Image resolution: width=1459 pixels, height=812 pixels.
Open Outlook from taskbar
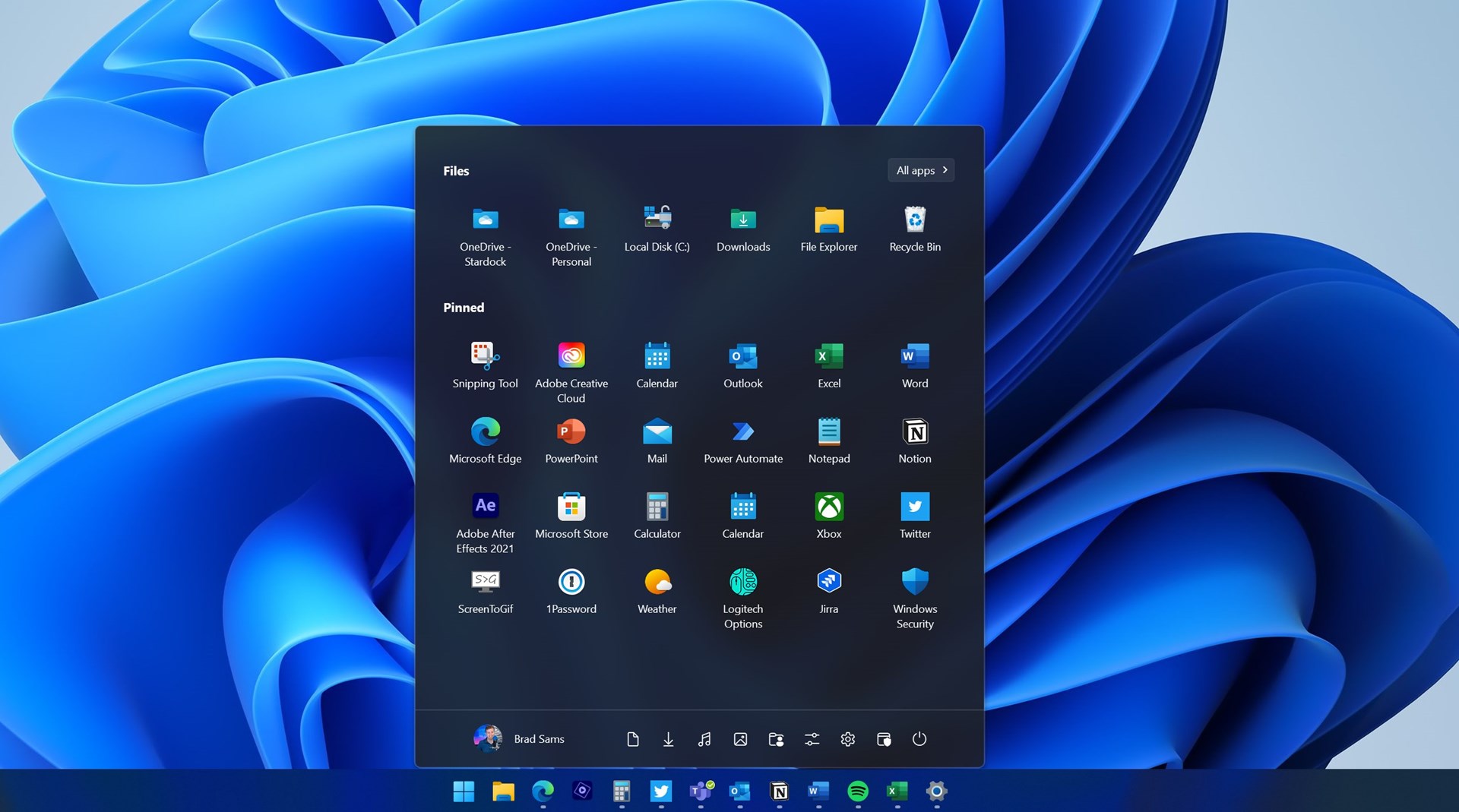[740, 791]
